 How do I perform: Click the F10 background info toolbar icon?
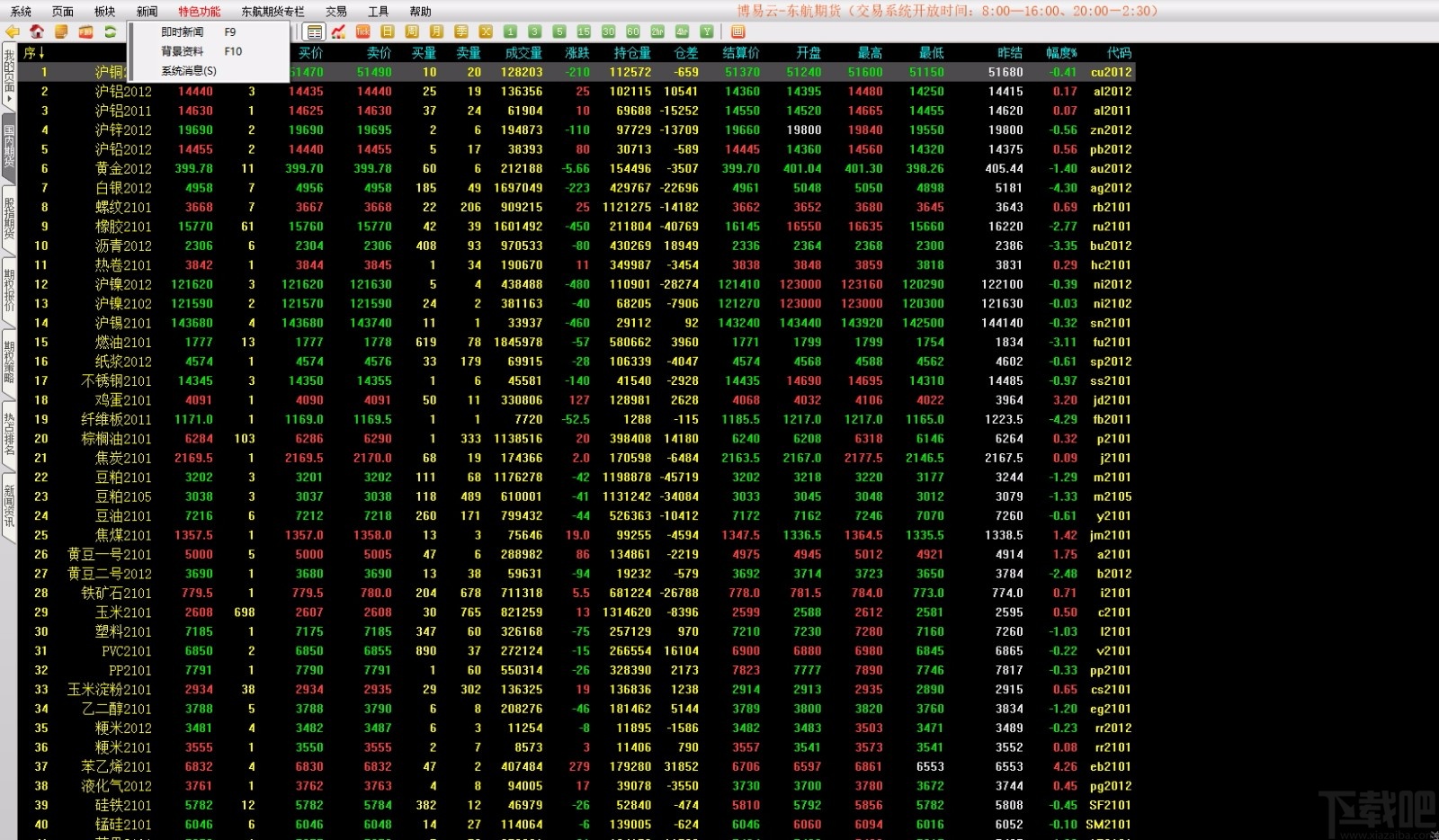pyautogui.click(x=85, y=31)
